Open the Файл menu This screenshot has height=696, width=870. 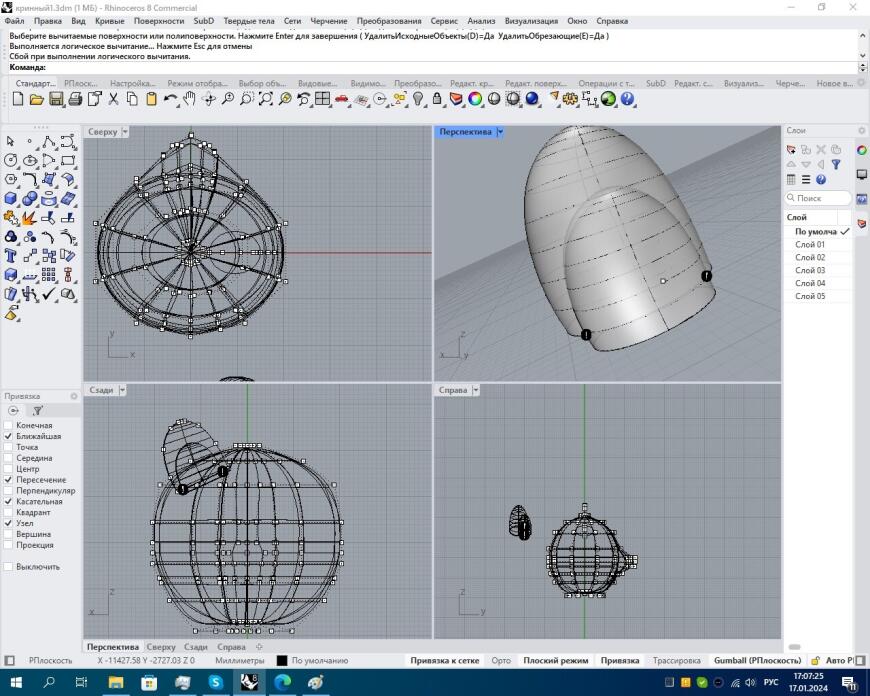(14, 21)
